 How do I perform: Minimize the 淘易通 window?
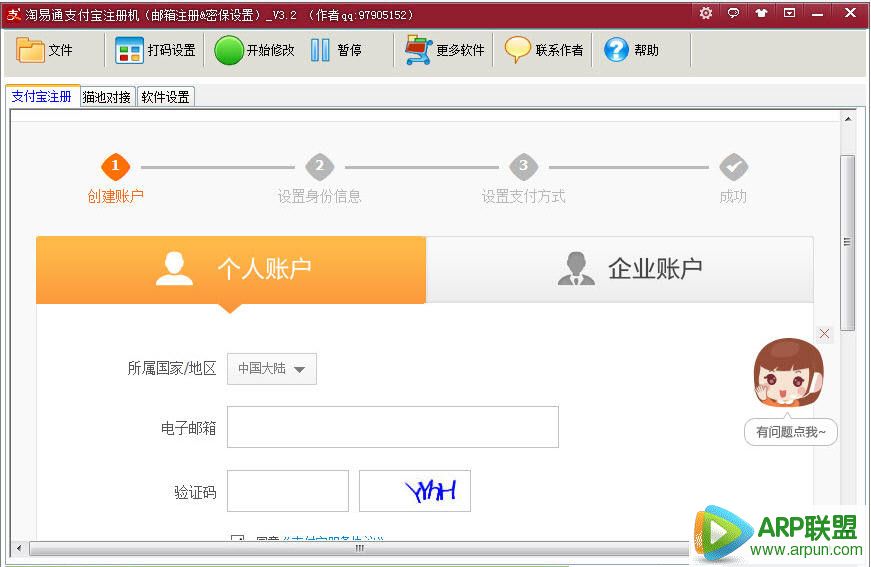[817, 14]
